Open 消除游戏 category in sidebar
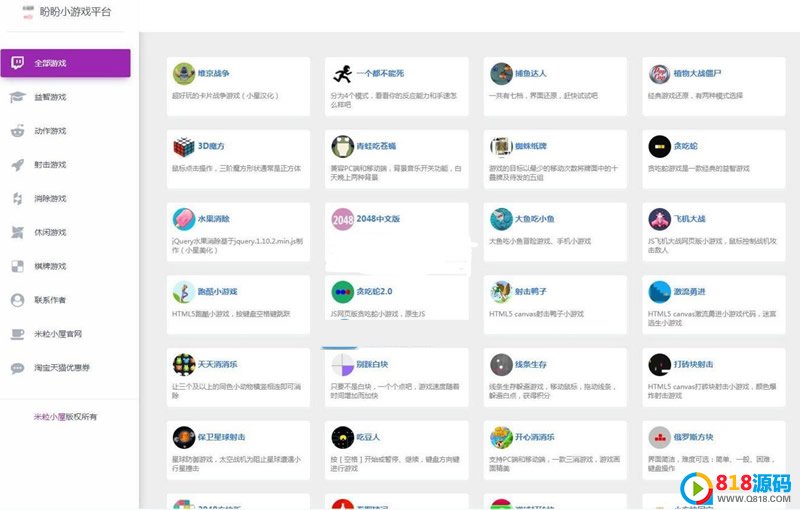The width and height of the screenshot is (800, 510). 50,198
